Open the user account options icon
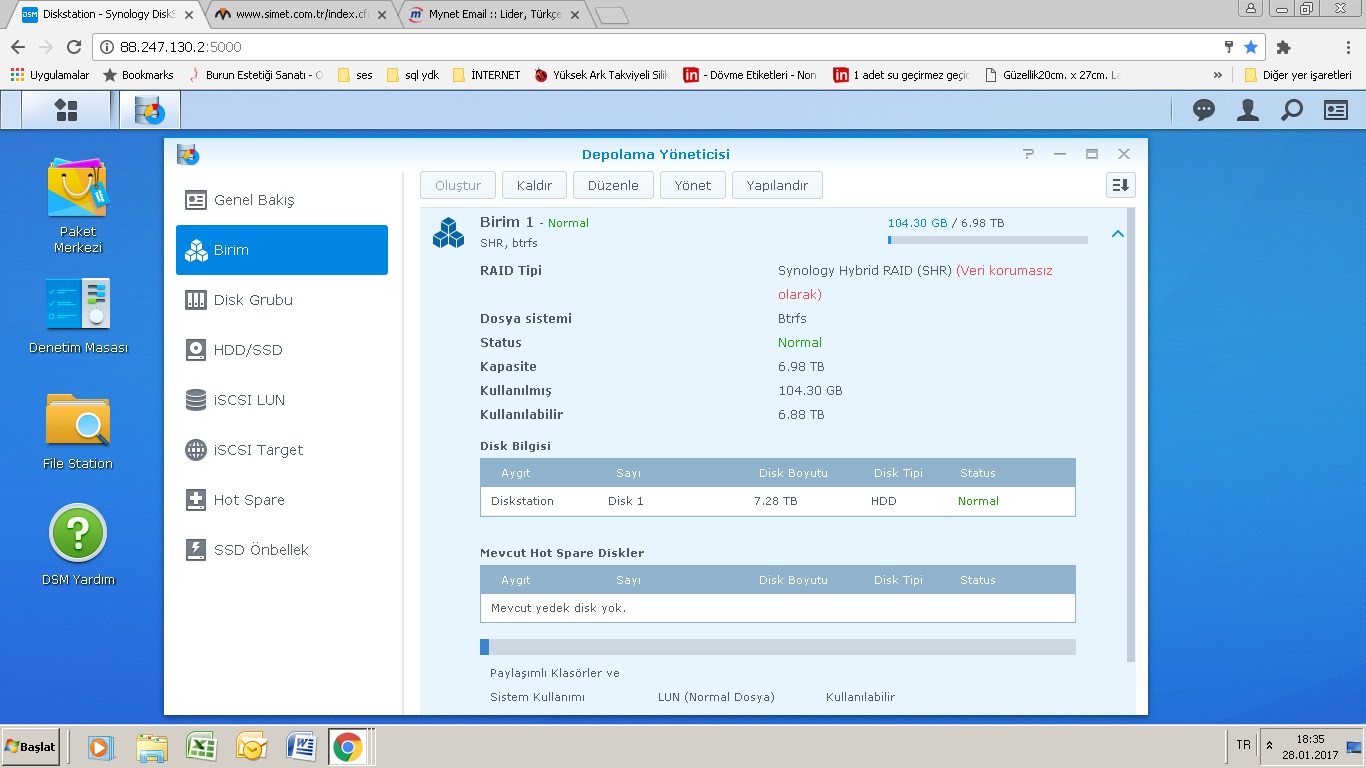 click(1247, 111)
